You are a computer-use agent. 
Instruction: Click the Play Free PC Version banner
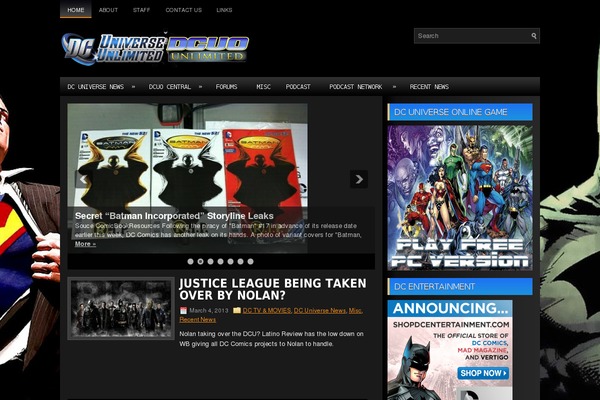pos(460,198)
